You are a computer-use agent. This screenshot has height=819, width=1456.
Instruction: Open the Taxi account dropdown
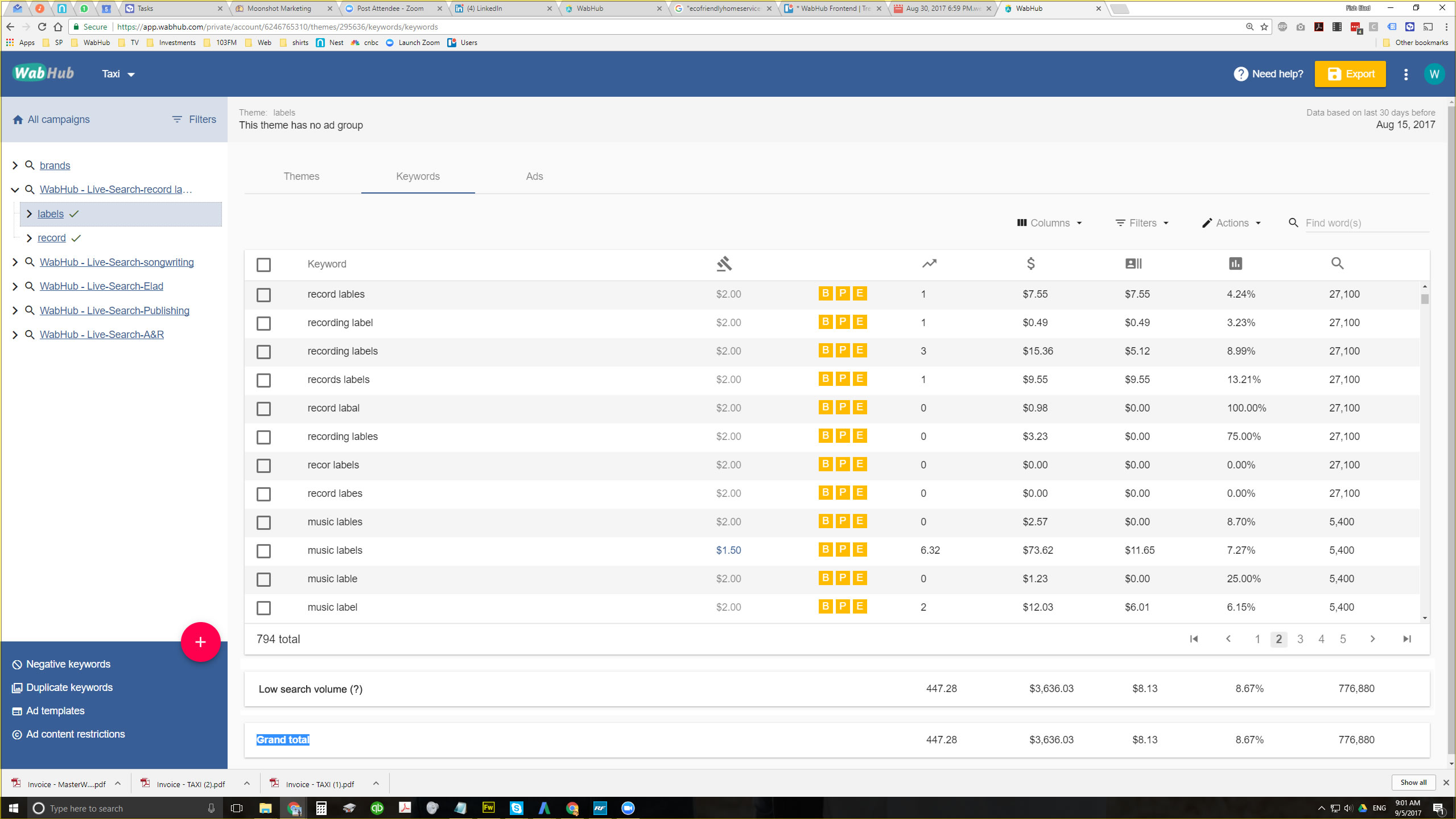[118, 74]
